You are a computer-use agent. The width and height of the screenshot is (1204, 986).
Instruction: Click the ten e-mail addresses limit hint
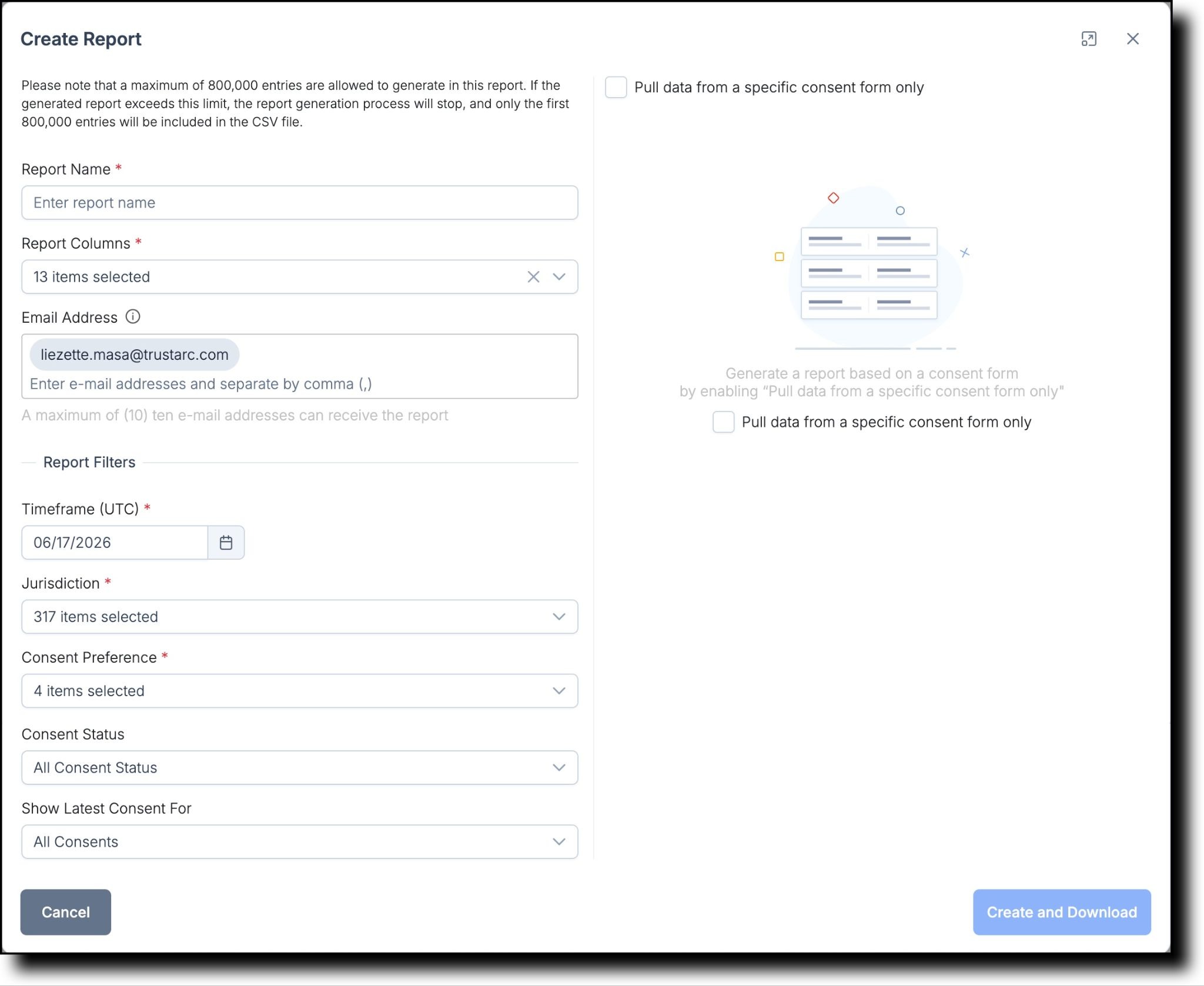click(x=235, y=415)
